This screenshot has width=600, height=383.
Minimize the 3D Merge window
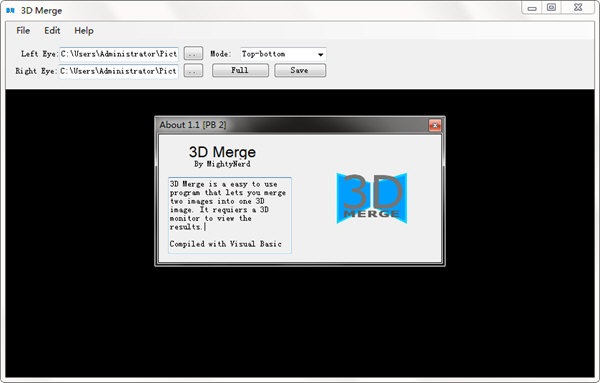point(532,8)
